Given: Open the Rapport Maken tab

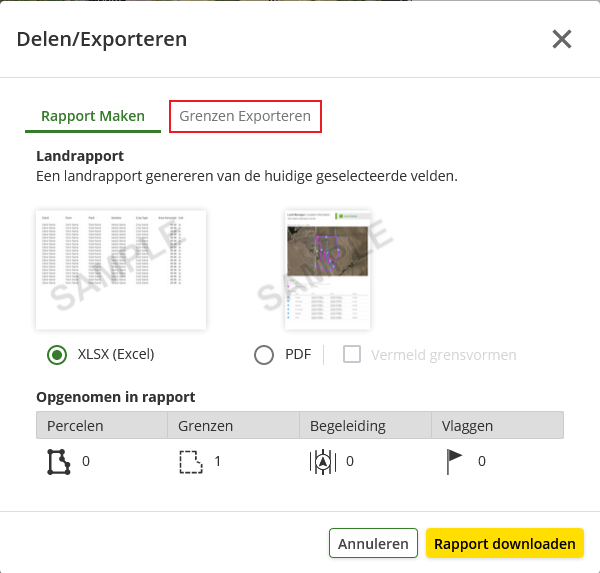Looking at the screenshot, I should pyautogui.click(x=93, y=116).
